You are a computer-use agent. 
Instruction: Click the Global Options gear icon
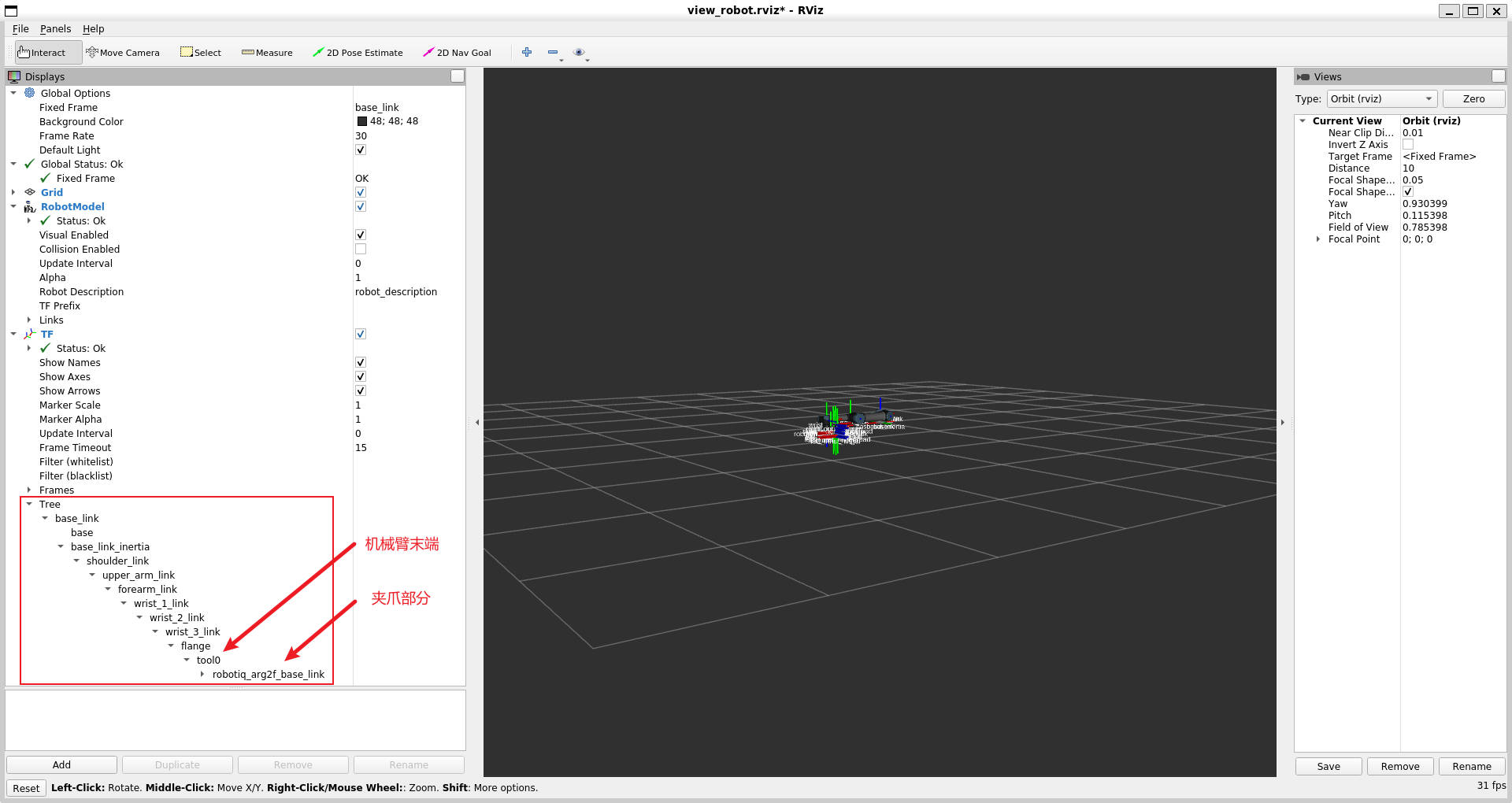[30, 93]
